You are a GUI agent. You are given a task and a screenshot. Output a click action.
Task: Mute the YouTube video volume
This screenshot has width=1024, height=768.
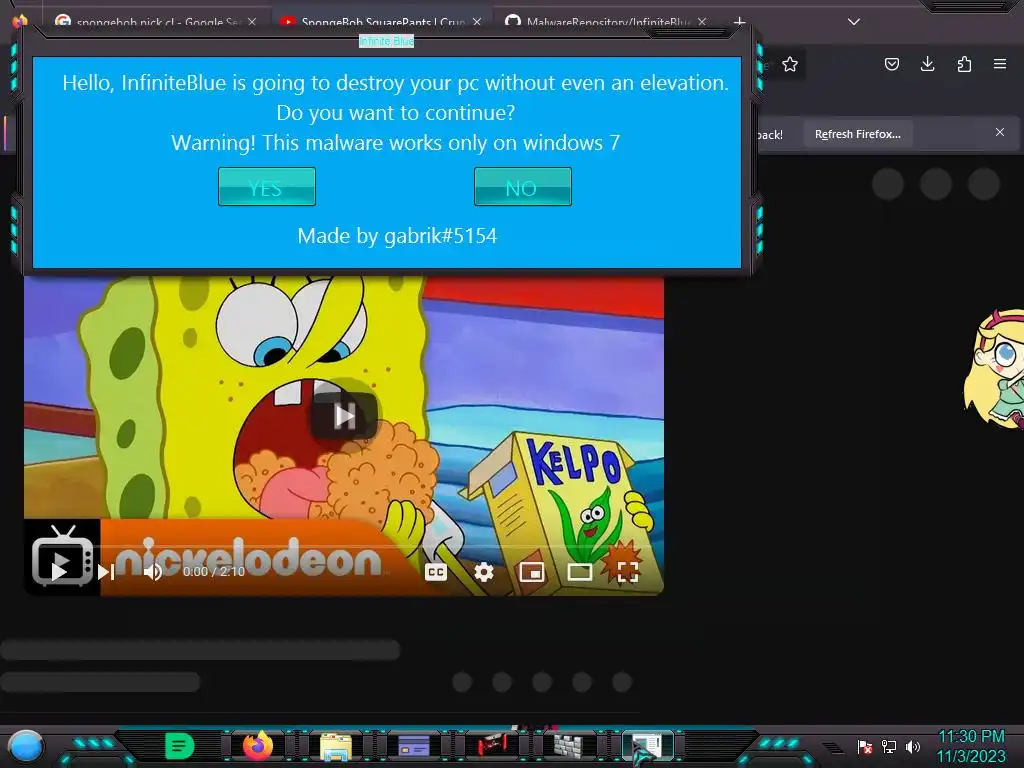[x=153, y=572]
